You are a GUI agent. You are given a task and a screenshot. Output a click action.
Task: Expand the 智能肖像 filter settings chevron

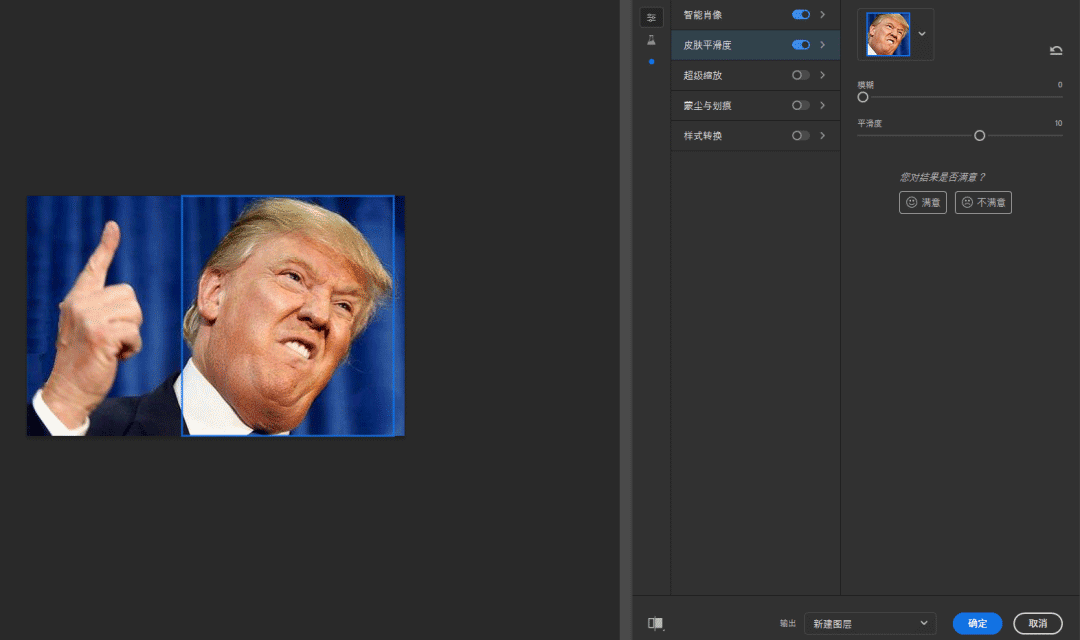(x=822, y=15)
